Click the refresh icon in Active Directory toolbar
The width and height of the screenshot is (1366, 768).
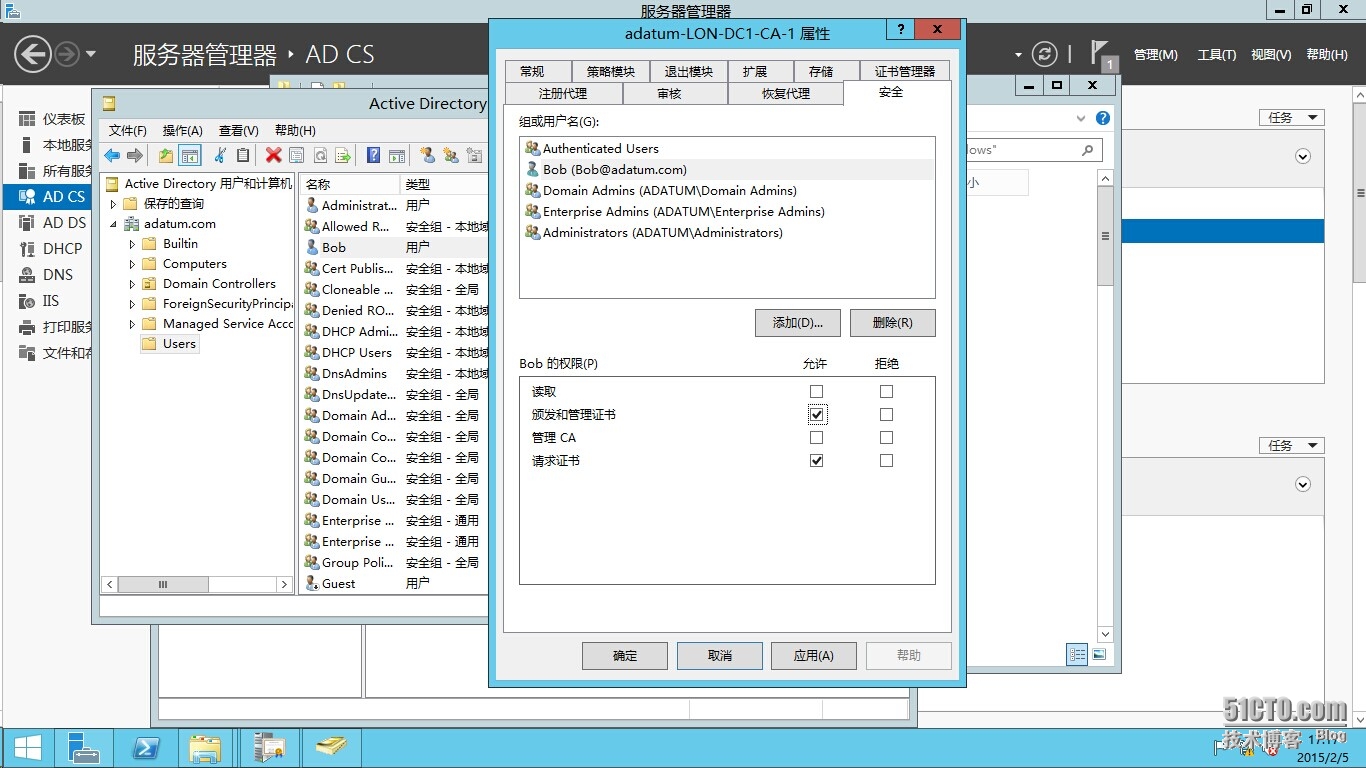pyautogui.click(x=320, y=155)
